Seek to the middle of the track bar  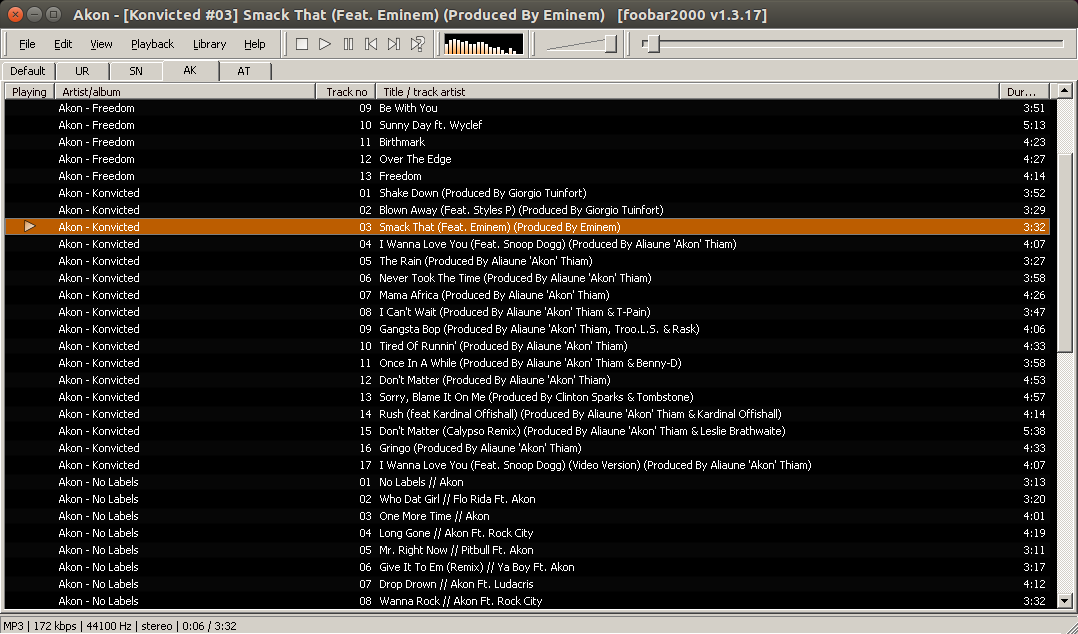(x=852, y=44)
